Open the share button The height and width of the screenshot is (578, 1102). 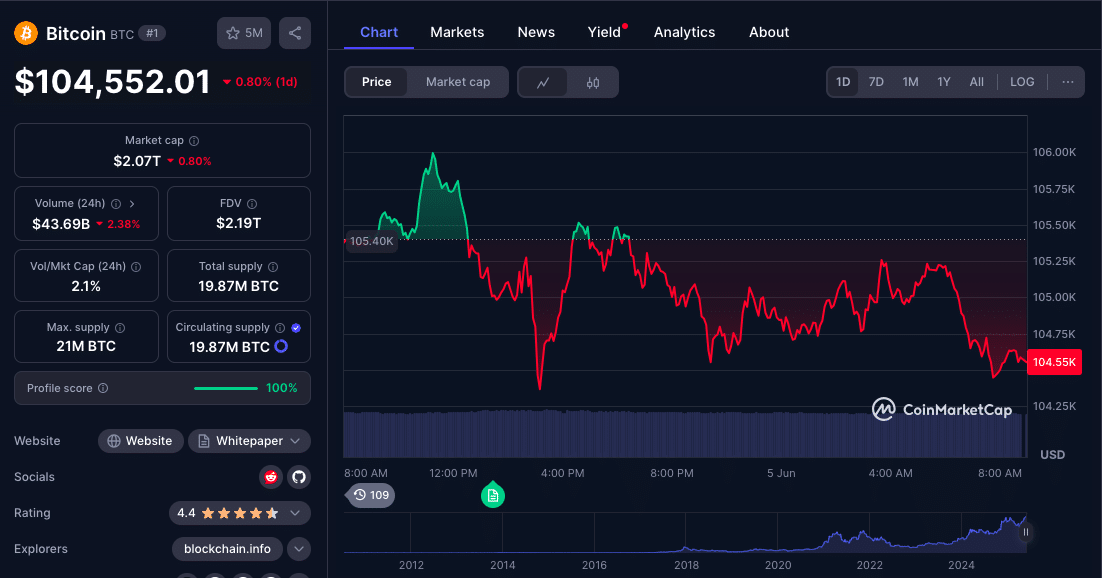294,33
